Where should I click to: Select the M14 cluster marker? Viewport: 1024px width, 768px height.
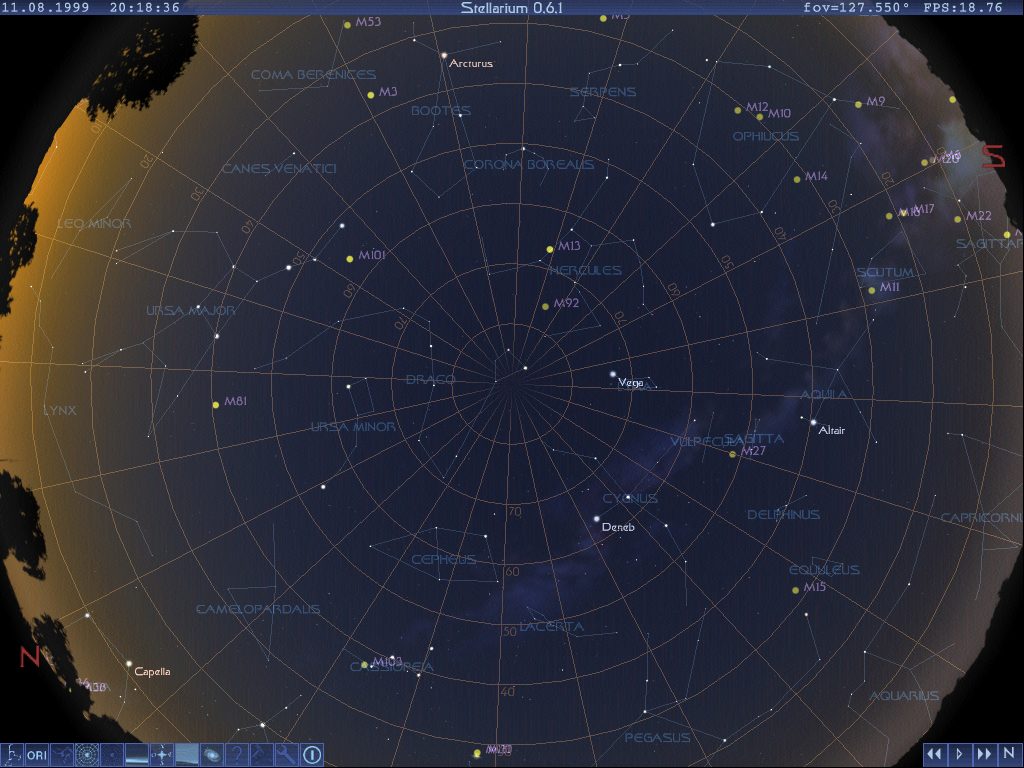point(797,179)
